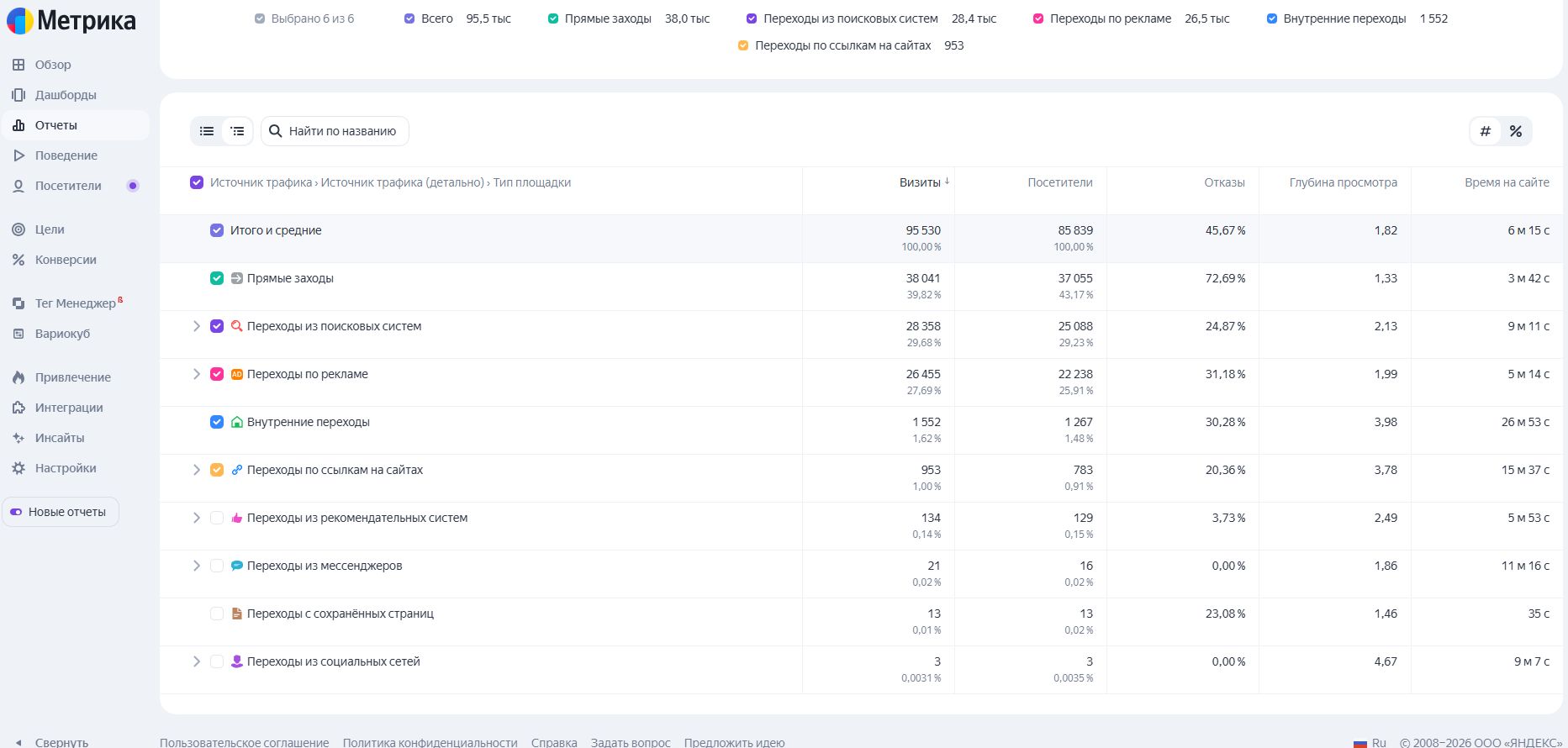The width and height of the screenshot is (1568, 748).
Task: Show absolute values with the # icon
Action: 1486,131
